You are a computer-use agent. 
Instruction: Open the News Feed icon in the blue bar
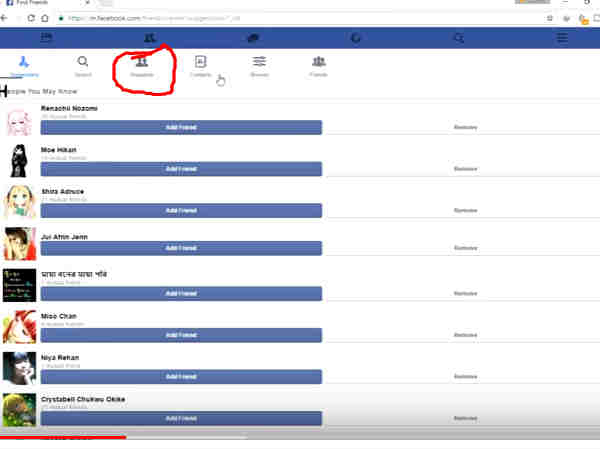pos(46,37)
